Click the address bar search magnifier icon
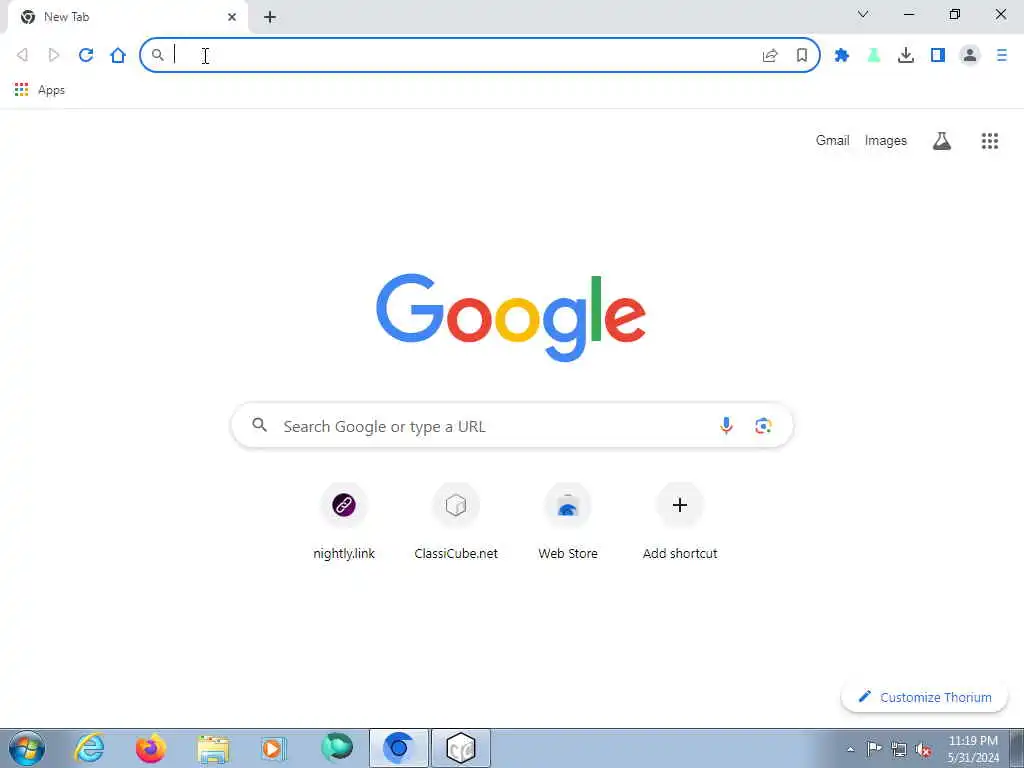This screenshot has width=1024, height=768. point(157,55)
